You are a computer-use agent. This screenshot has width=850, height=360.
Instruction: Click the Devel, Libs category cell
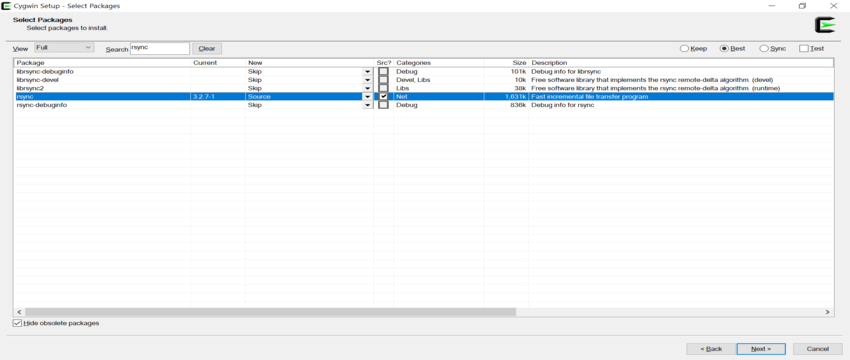413,80
